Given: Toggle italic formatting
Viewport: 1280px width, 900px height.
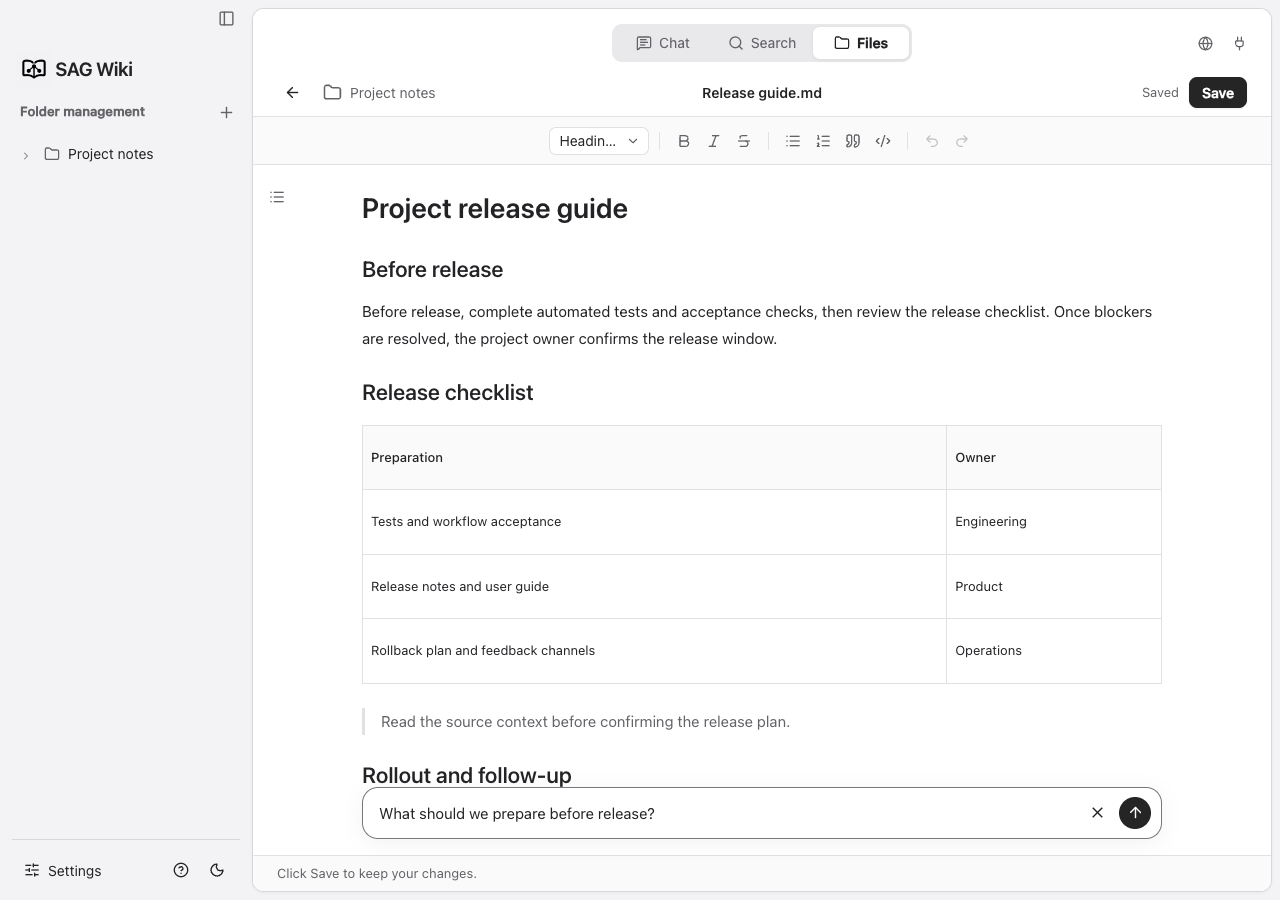Looking at the screenshot, I should [714, 141].
